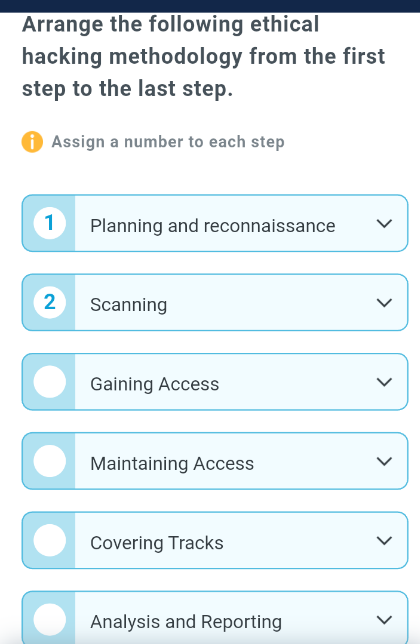The height and width of the screenshot is (644, 420).
Task: Click the Planning and reconnaissance label
Action: [x=213, y=225]
